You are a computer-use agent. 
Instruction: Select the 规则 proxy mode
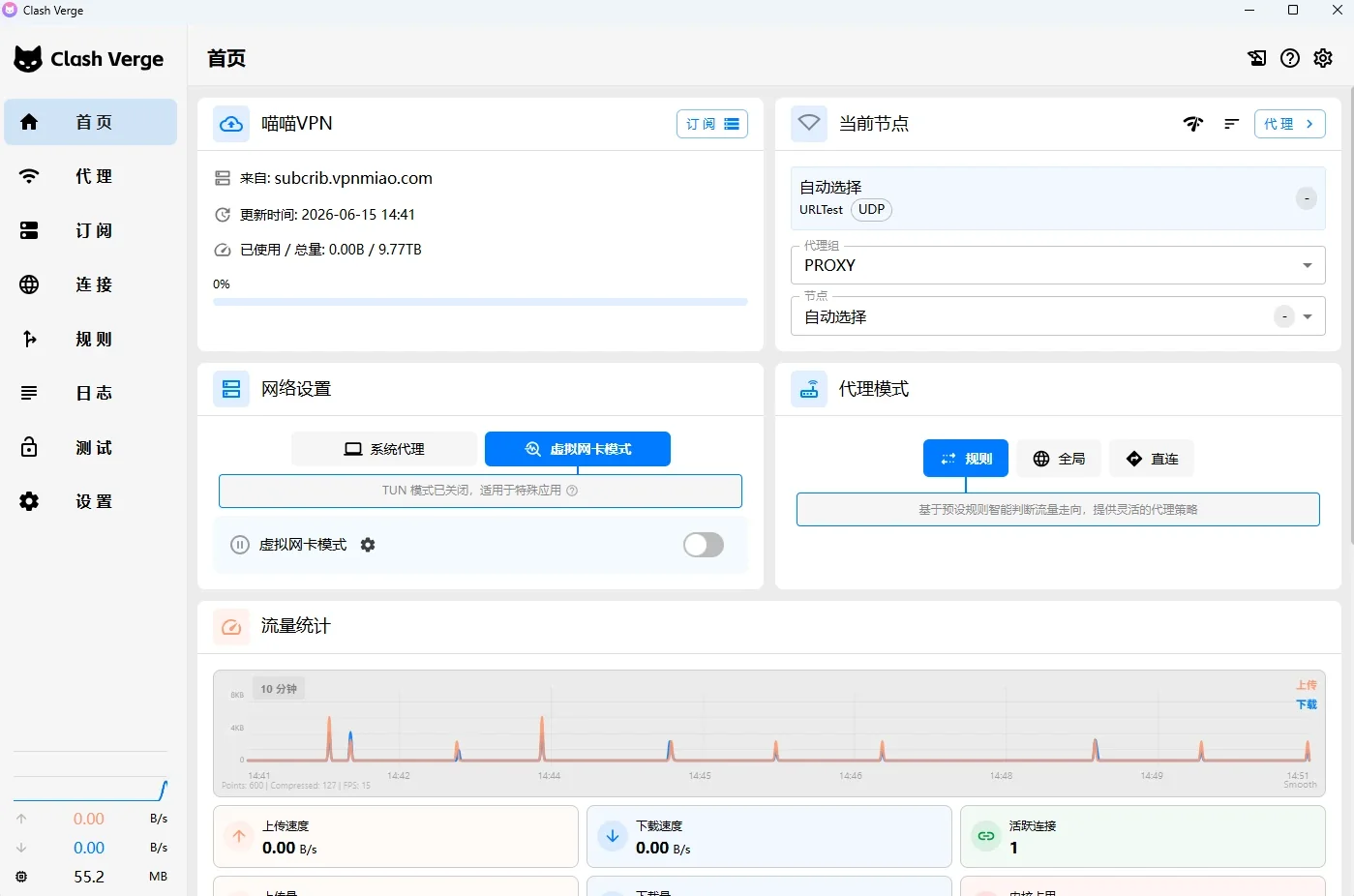[x=966, y=459]
